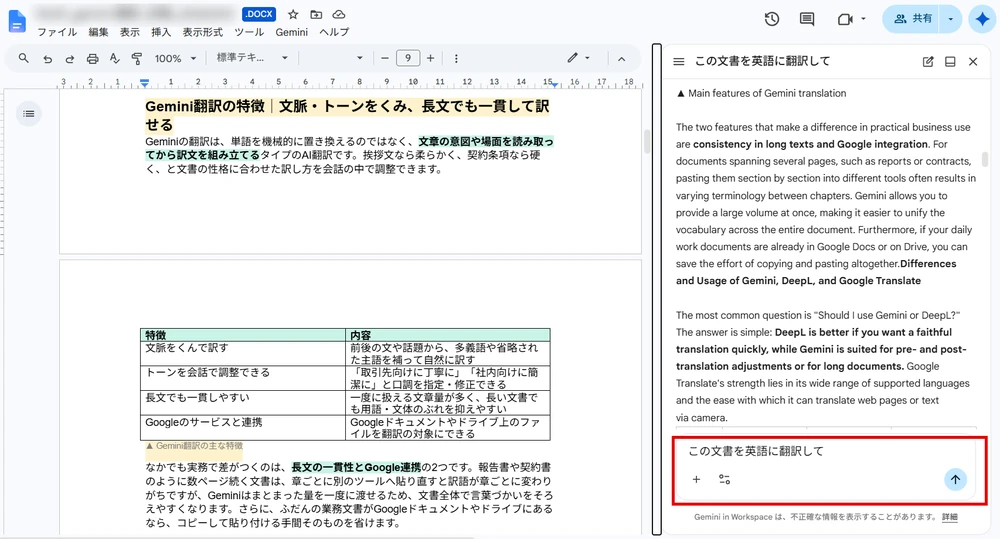
Task: Click the font size value field
Action: [x=408, y=58]
